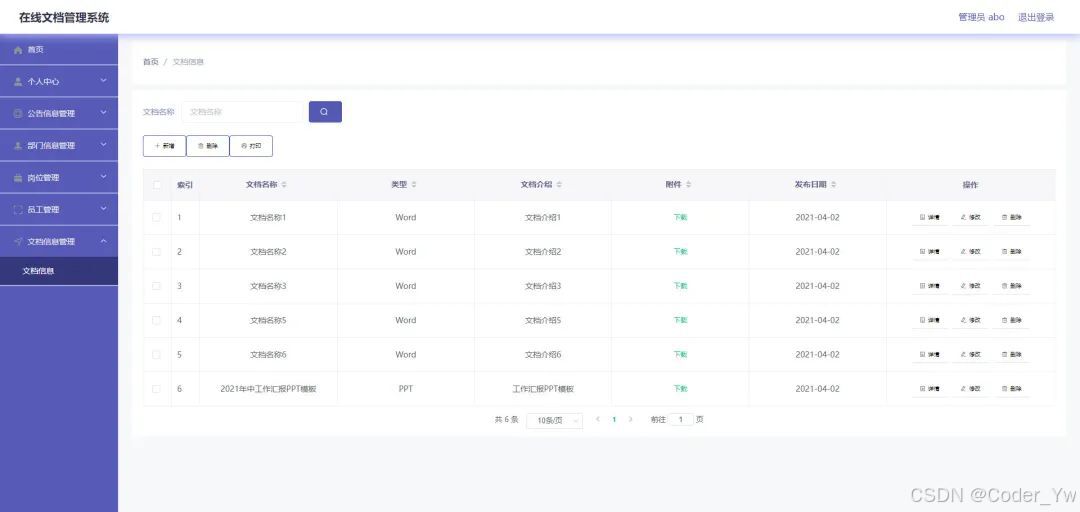Click 删除 for 文档名称2 row

[1012, 252]
